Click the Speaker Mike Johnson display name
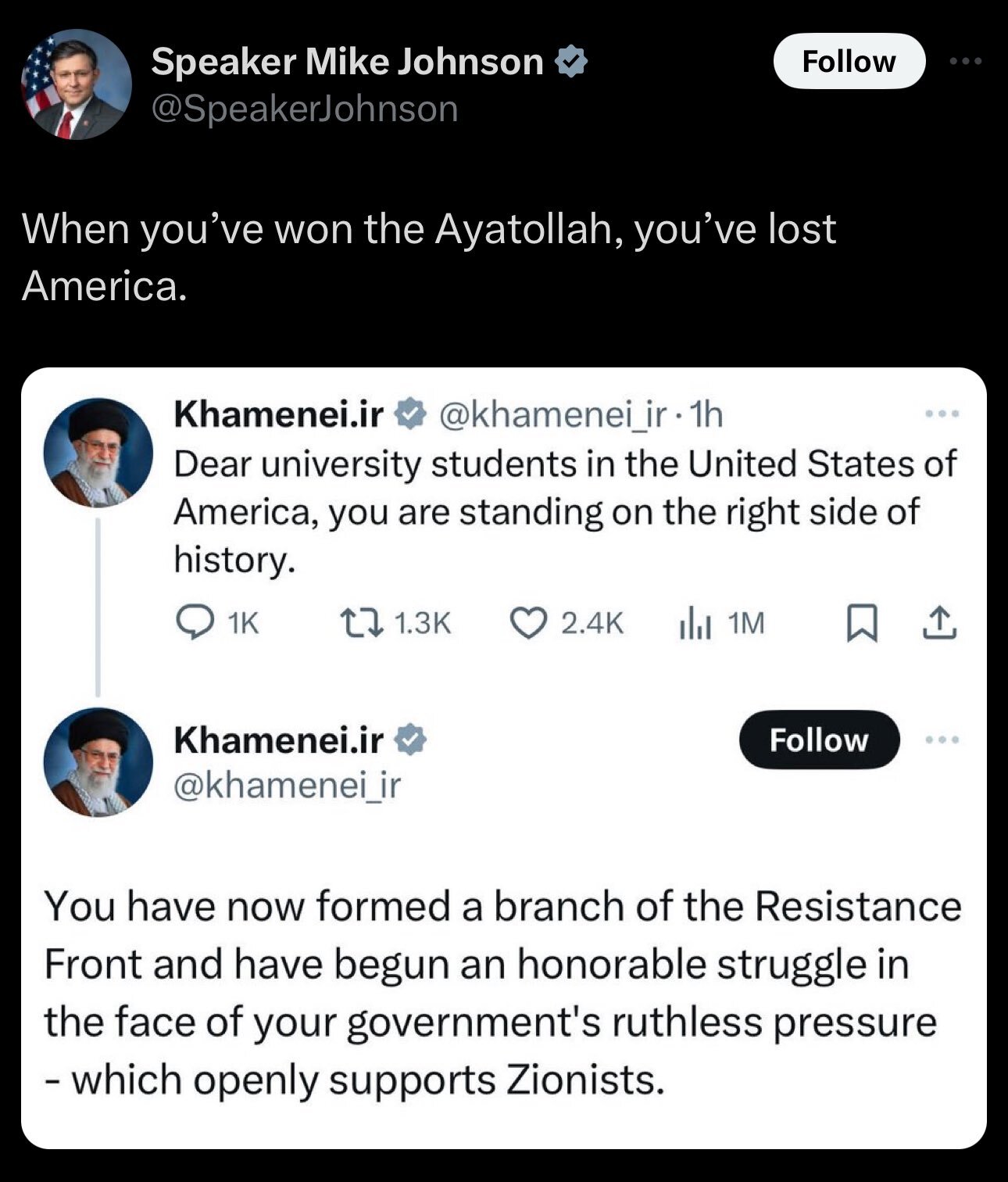 click(x=347, y=61)
